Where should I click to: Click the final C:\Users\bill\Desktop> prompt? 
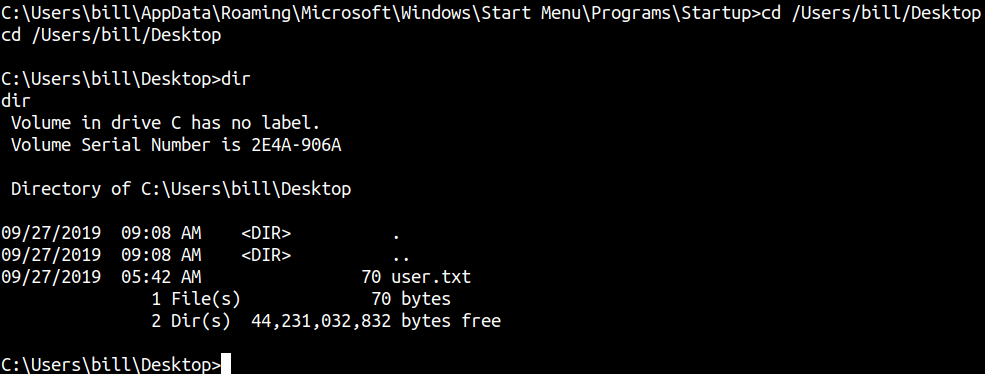coord(111,365)
